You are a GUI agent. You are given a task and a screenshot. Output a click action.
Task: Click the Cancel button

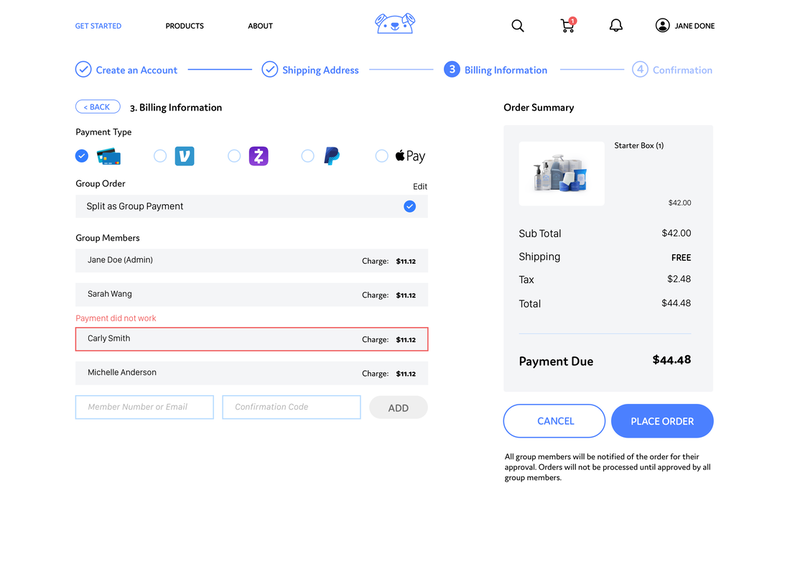pyautogui.click(x=554, y=421)
